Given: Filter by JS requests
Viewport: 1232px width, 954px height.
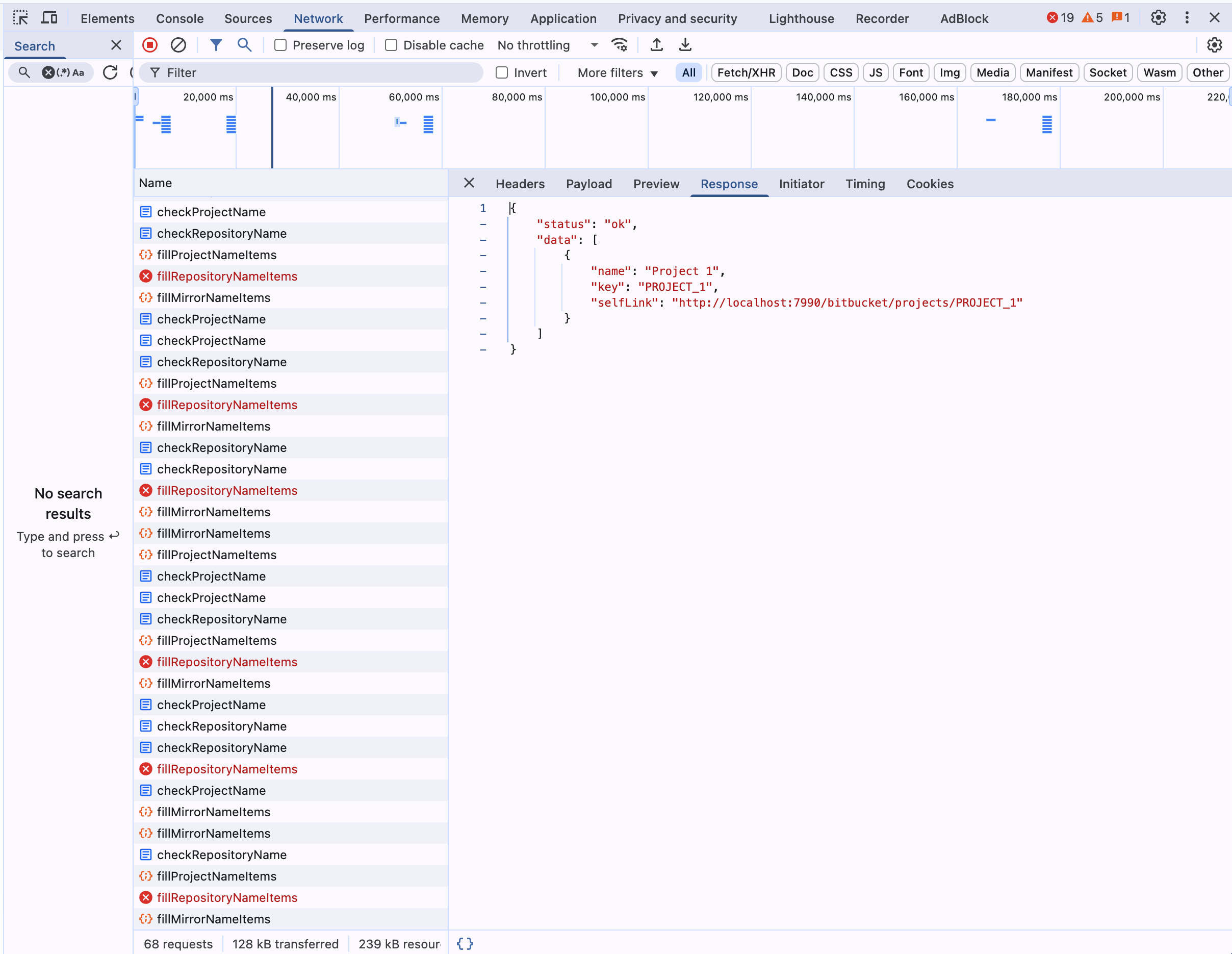Looking at the screenshot, I should [x=876, y=72].
